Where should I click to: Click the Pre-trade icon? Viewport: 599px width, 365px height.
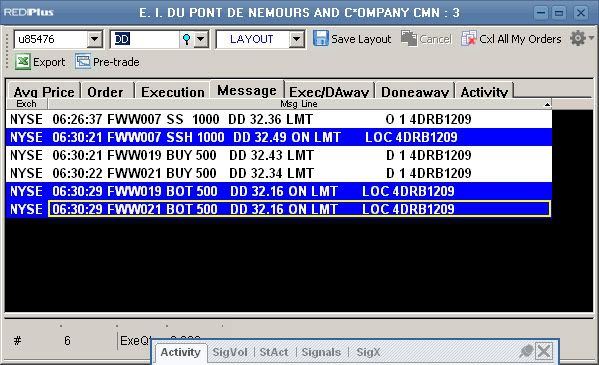pos(83,62)
